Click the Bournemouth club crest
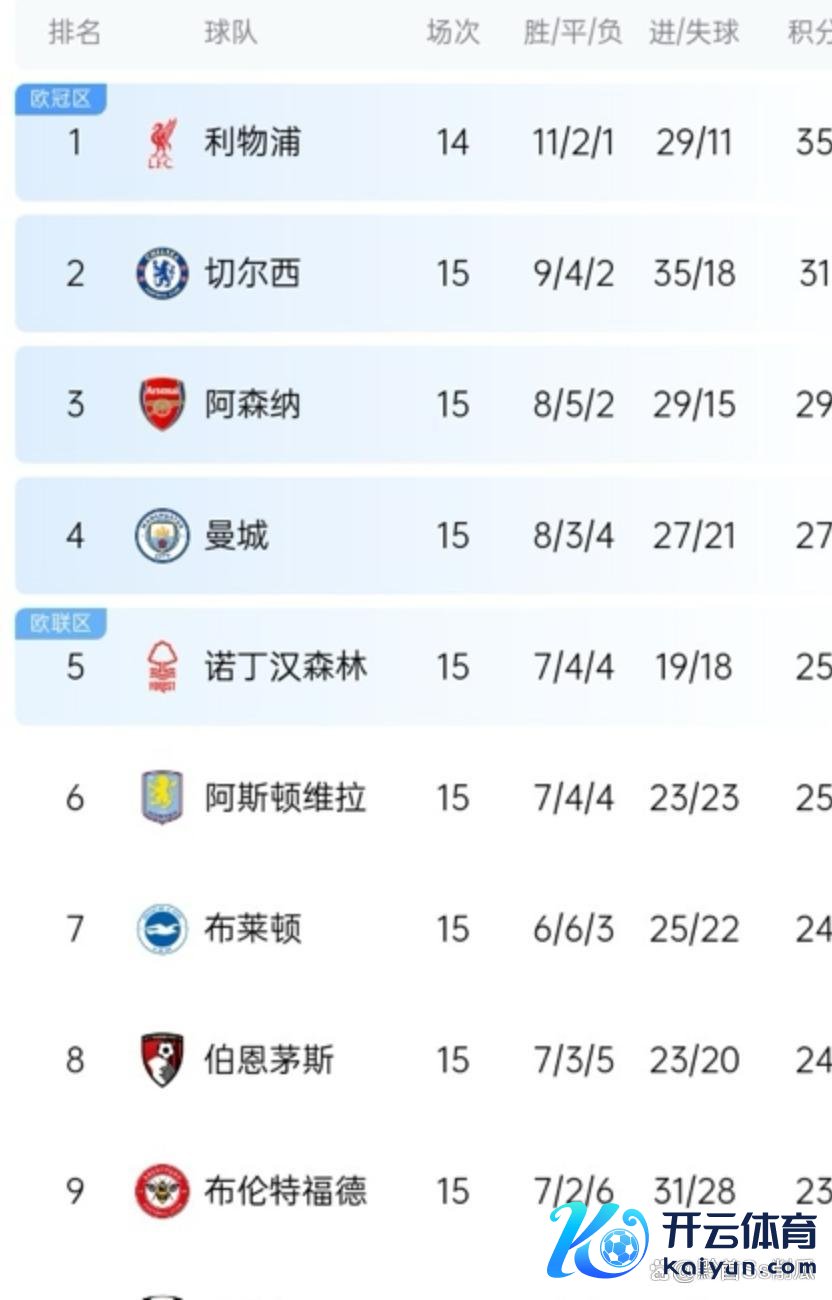Viewport: 832px width, 1300px height. tap(162, 1060)
